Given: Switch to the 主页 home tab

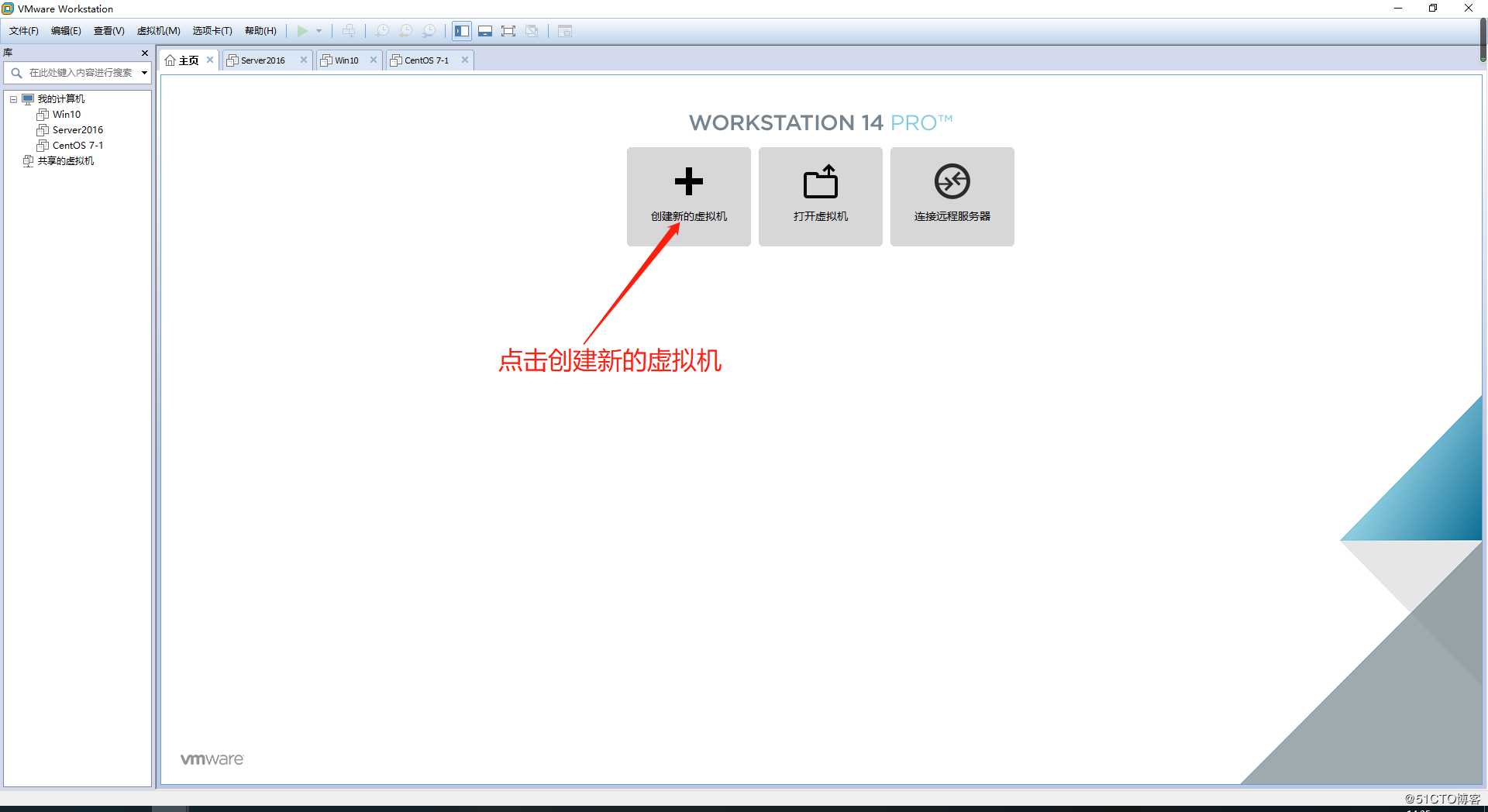Looking at the screenshot, I should click(x=188, y=60).
